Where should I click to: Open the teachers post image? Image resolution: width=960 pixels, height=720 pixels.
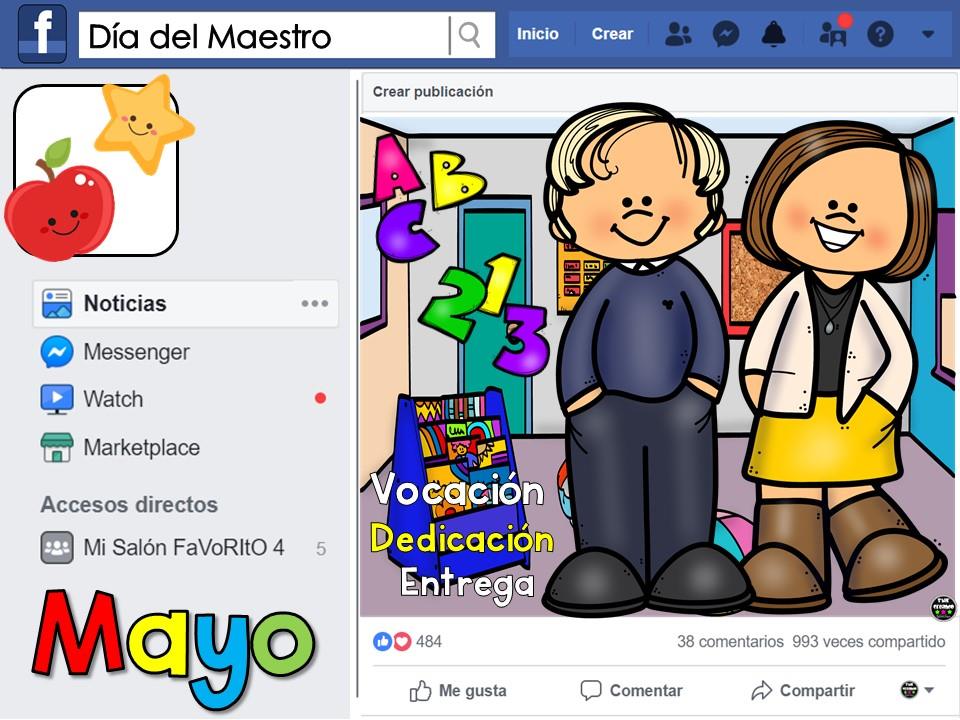(658, 366)
